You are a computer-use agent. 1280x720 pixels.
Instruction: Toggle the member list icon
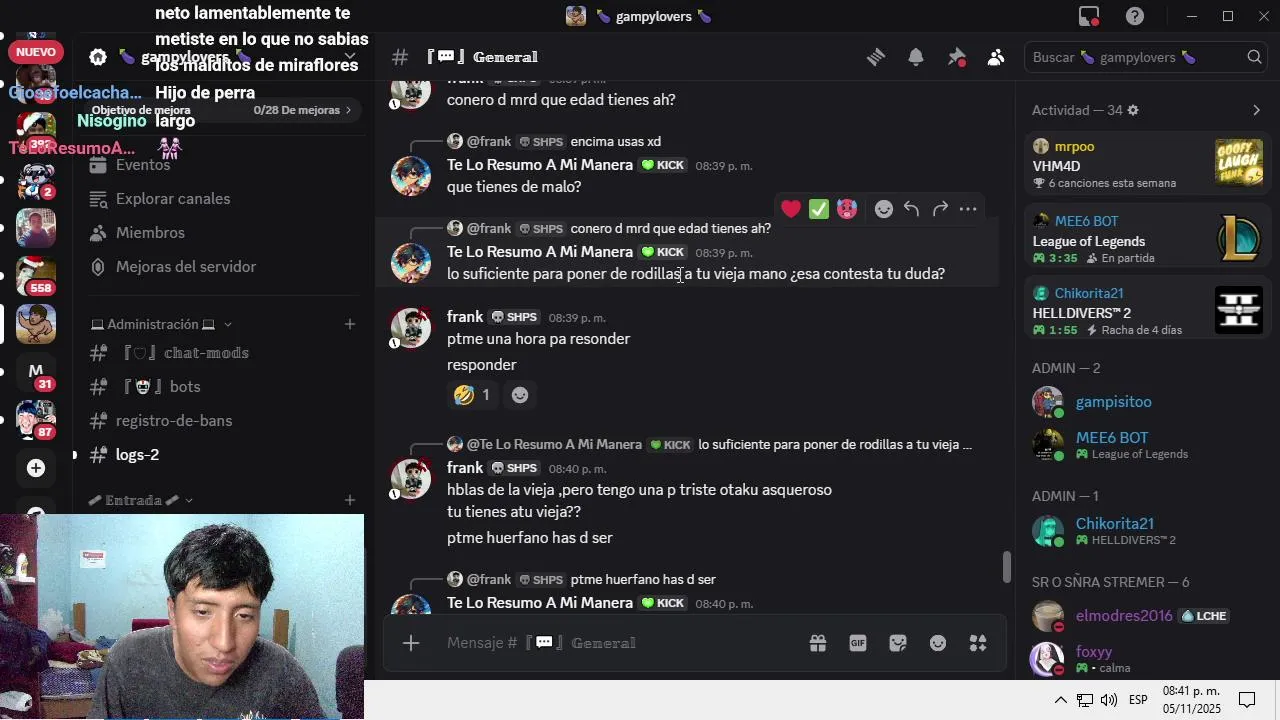[996, 57]
